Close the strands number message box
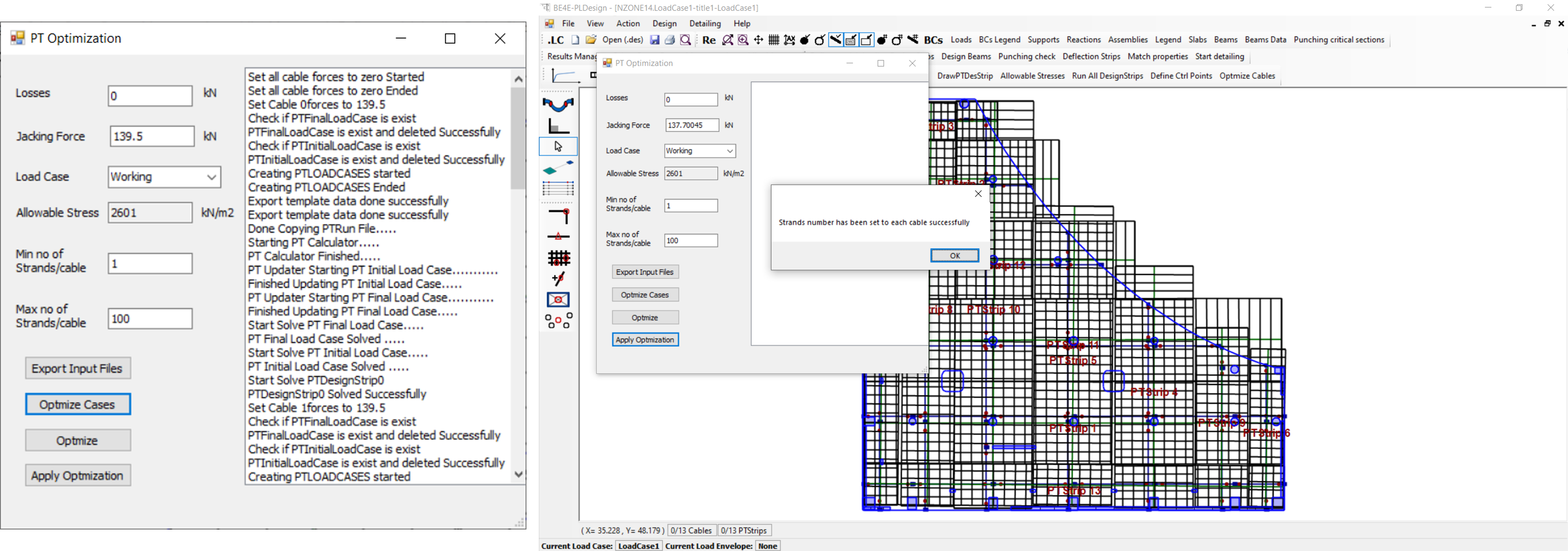Viewport: 1568px width, 551px height. [978, 194]
